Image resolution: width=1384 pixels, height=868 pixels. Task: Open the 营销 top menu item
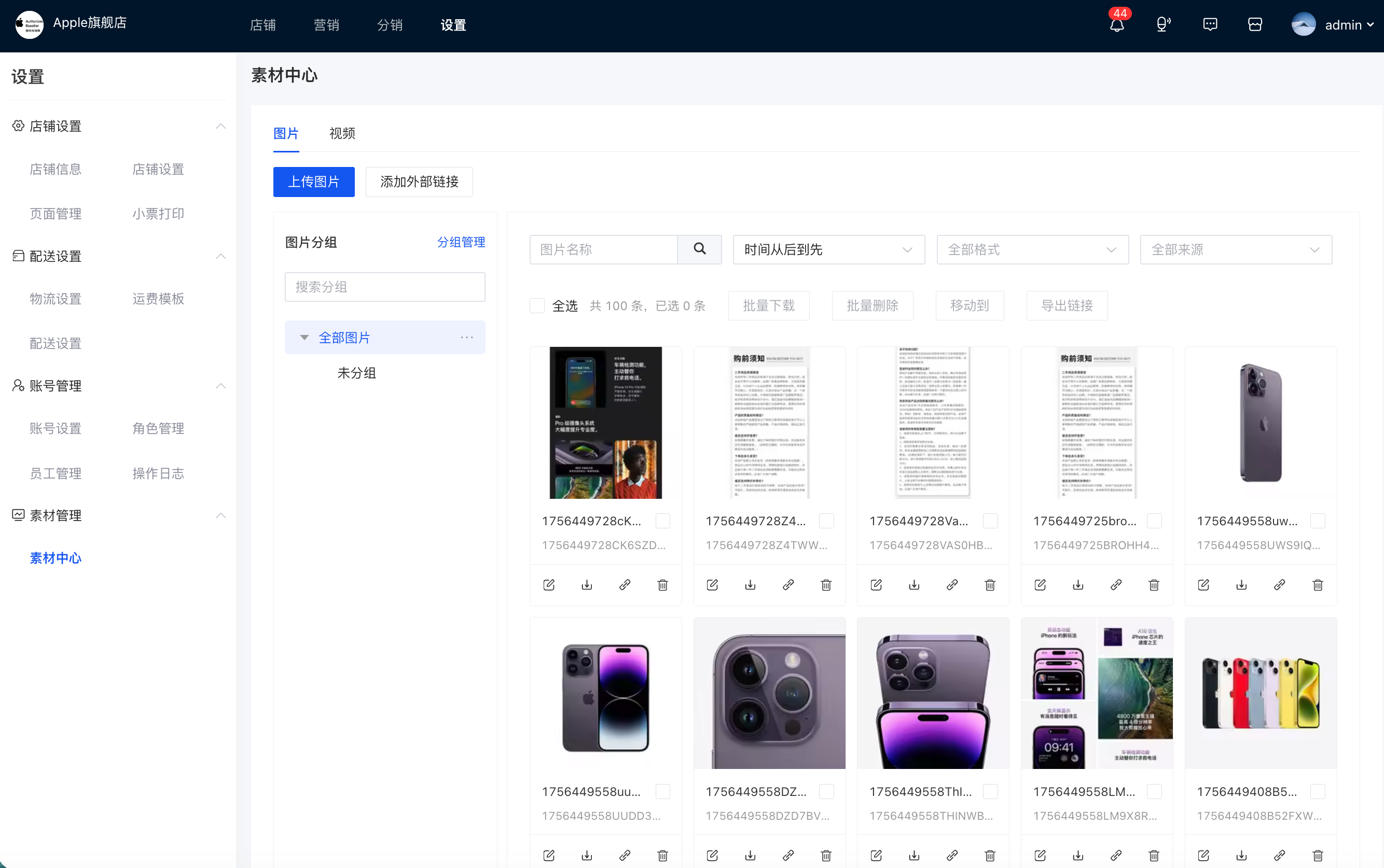(326, 25)
